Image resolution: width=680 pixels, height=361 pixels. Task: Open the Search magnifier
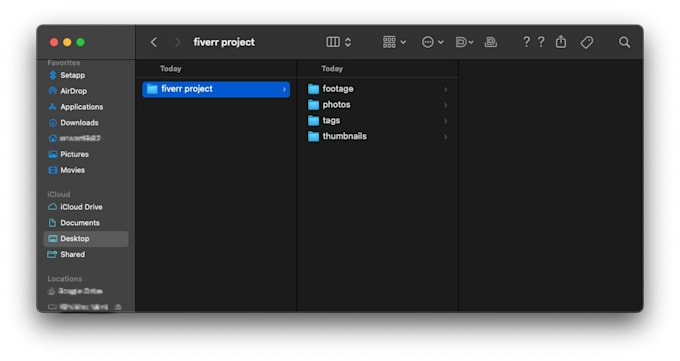click(x=624, y=42)
